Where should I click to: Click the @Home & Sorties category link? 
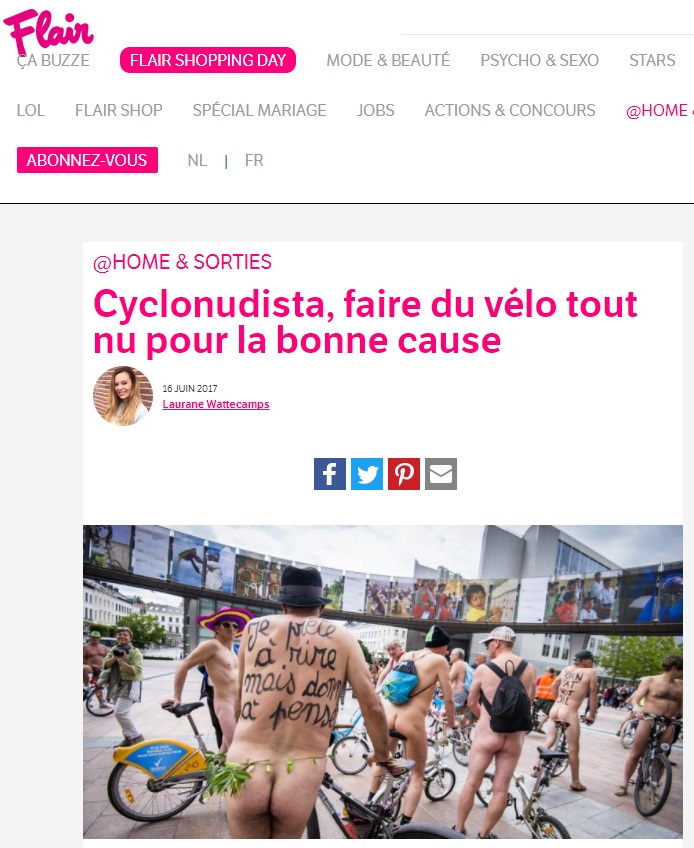pos(182,262)
